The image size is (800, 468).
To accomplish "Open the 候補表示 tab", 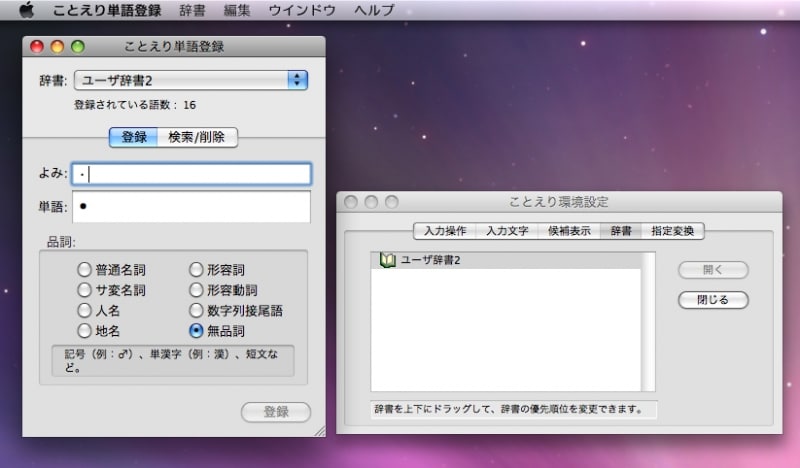I will point(569,231).
